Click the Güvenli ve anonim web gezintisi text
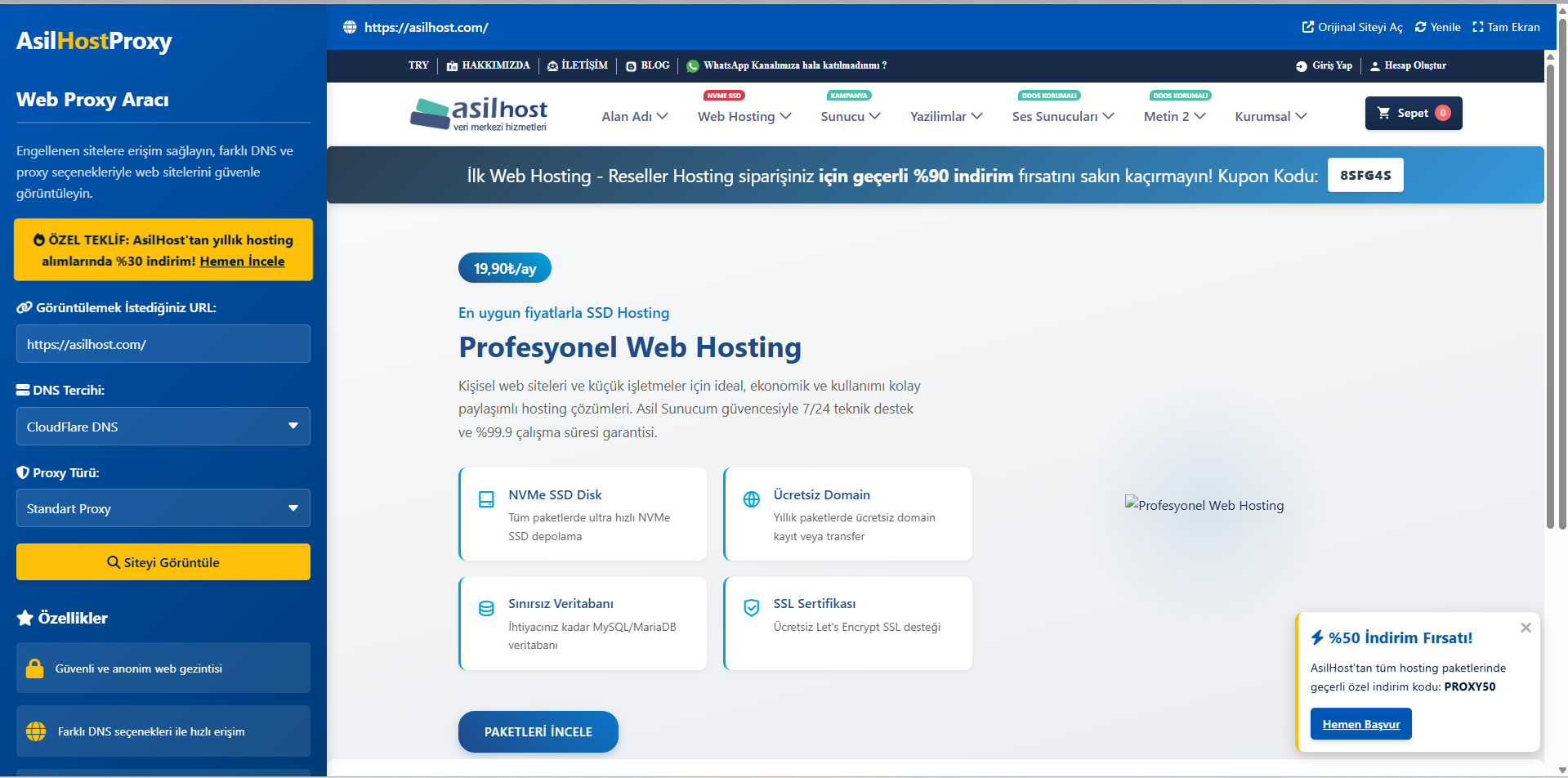Image resolution: width=1568 pixels, height=778 pixels. pyautogui.click(x=139, y=668)
